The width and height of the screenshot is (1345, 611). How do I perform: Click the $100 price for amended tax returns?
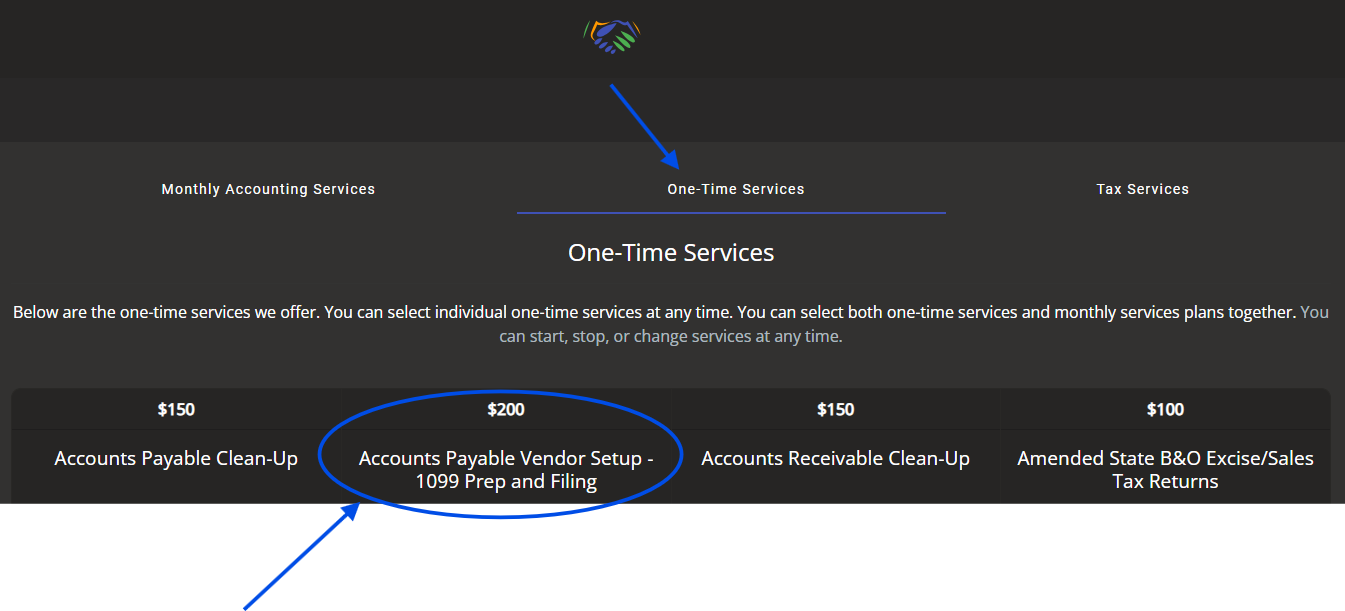[1165, 409]
